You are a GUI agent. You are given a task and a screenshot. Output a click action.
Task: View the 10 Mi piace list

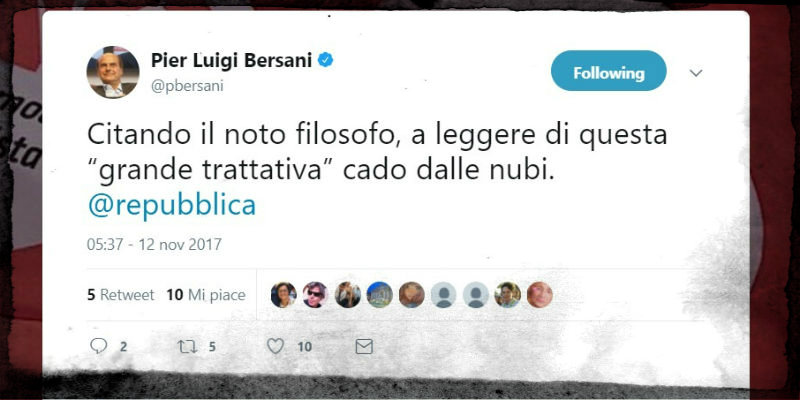click(206, 295)
